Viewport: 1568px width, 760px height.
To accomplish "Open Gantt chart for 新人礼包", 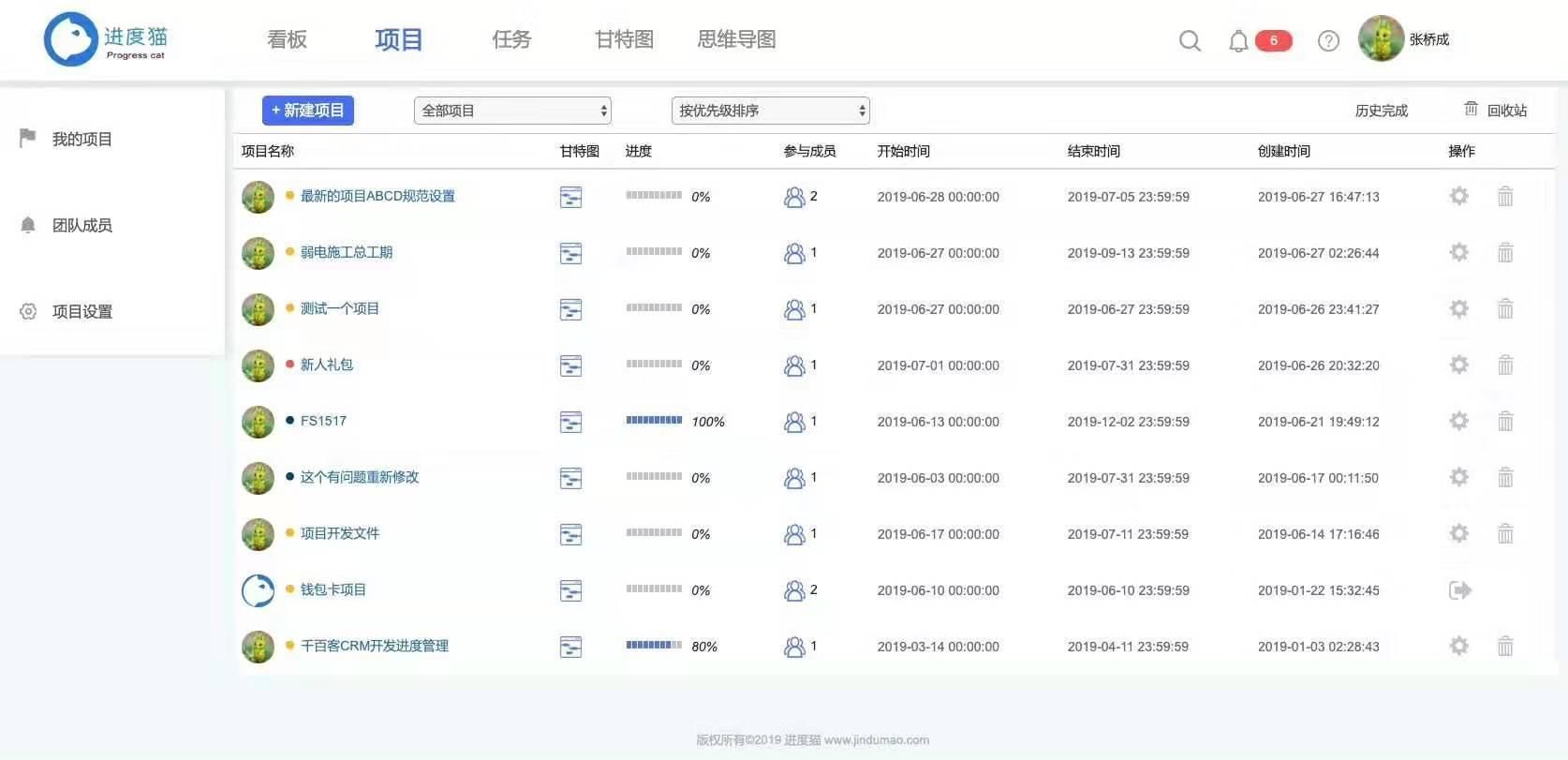I will 570,365.
